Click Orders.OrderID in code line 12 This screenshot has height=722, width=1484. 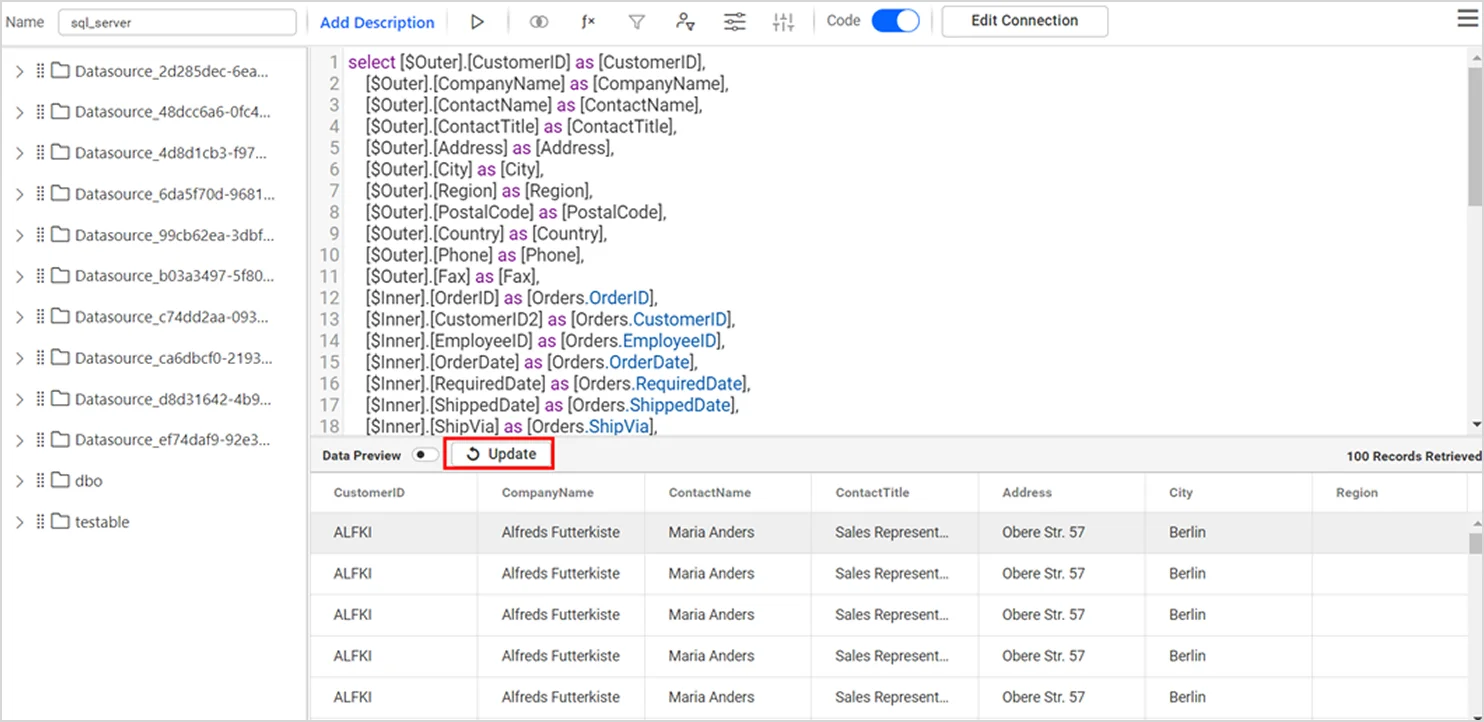point(592,298)
